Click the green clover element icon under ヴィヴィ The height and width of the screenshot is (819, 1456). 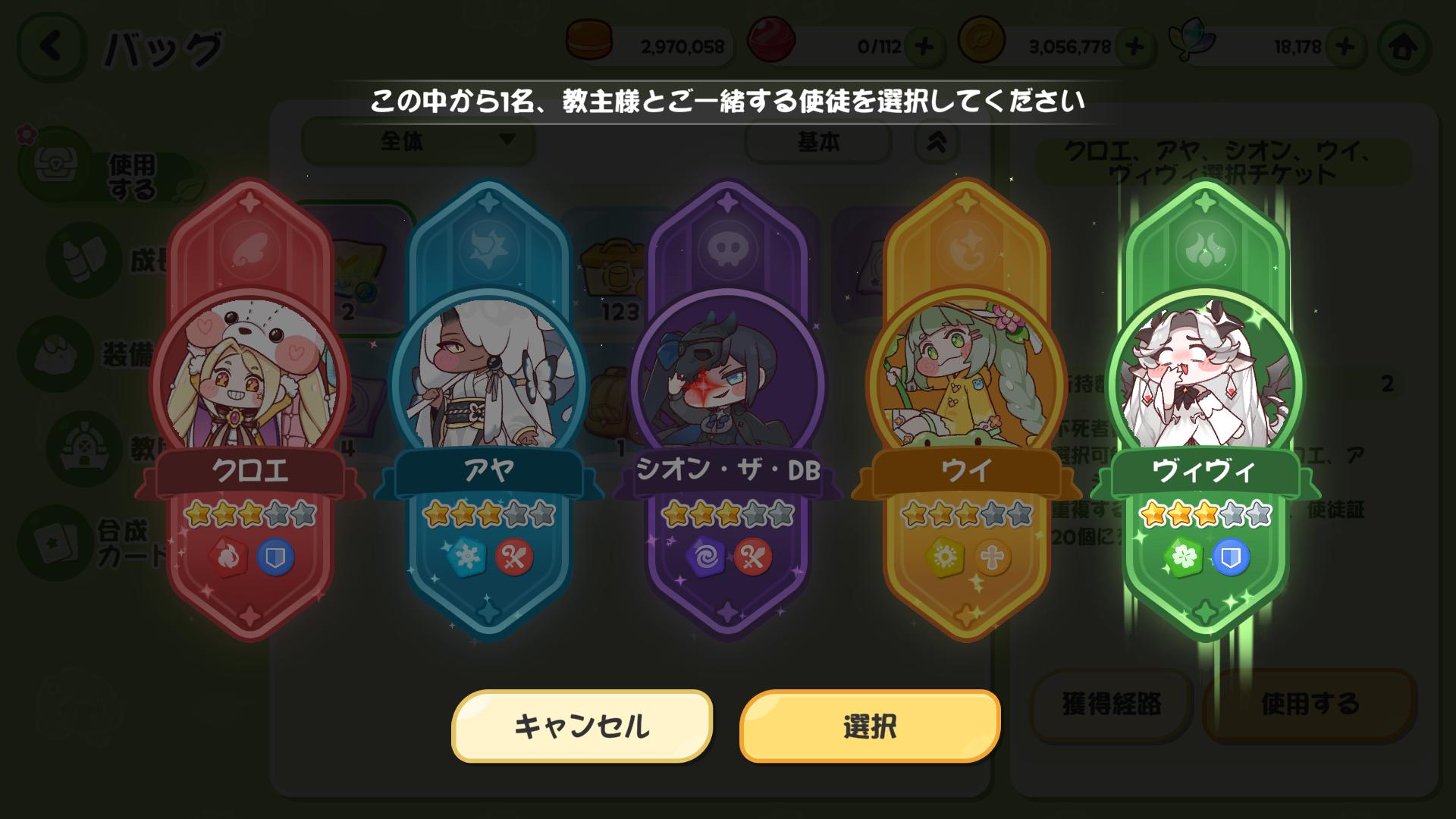point(1182,557)
